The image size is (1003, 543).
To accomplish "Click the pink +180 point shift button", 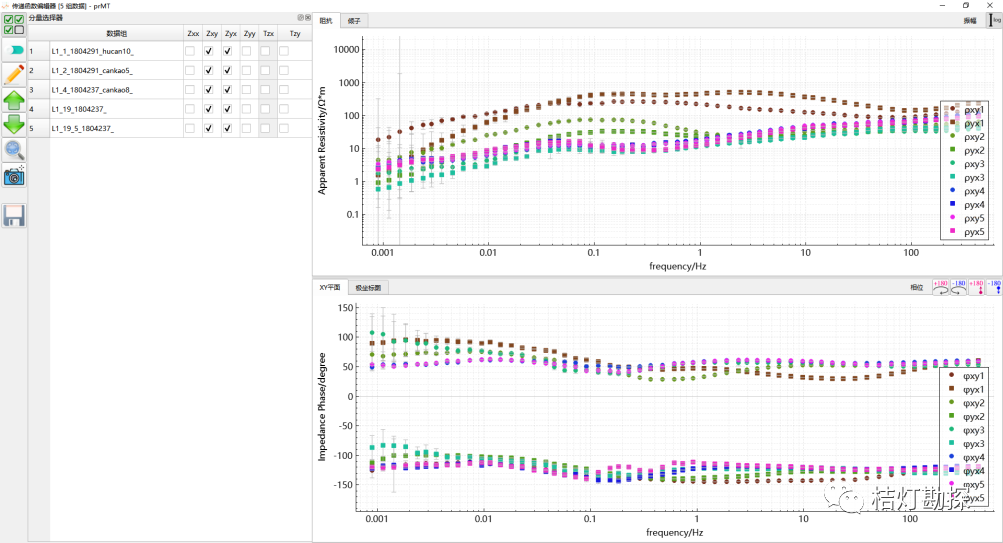I will point(976,287).
